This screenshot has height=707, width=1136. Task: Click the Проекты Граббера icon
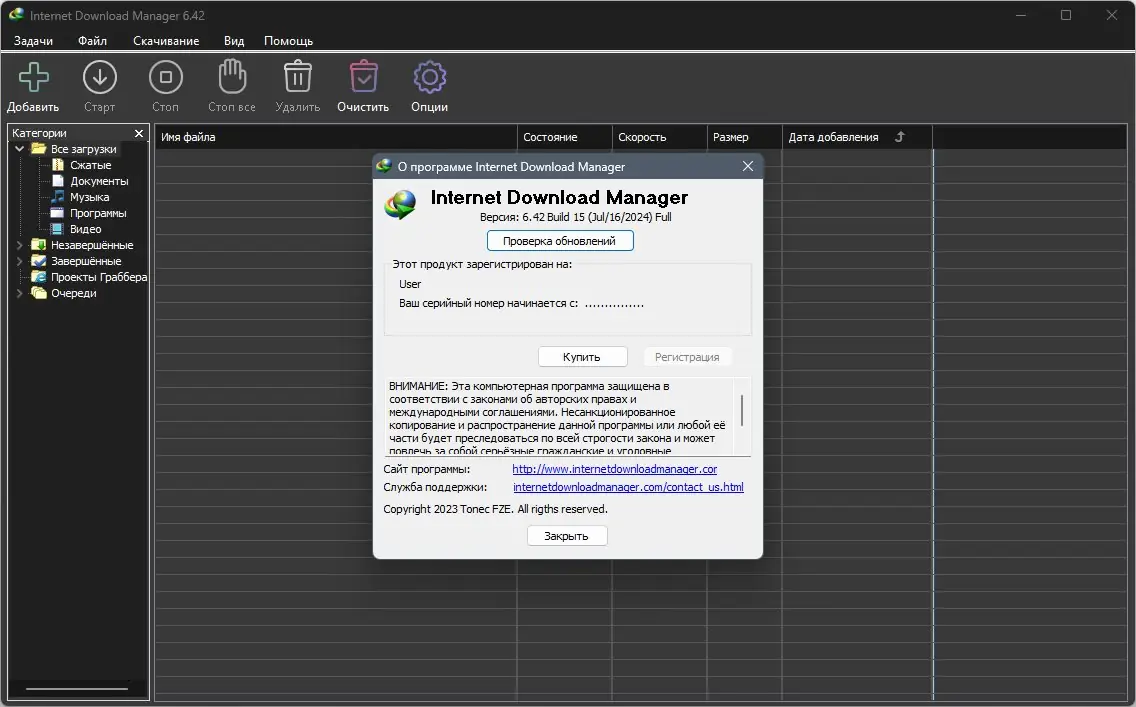38,277
